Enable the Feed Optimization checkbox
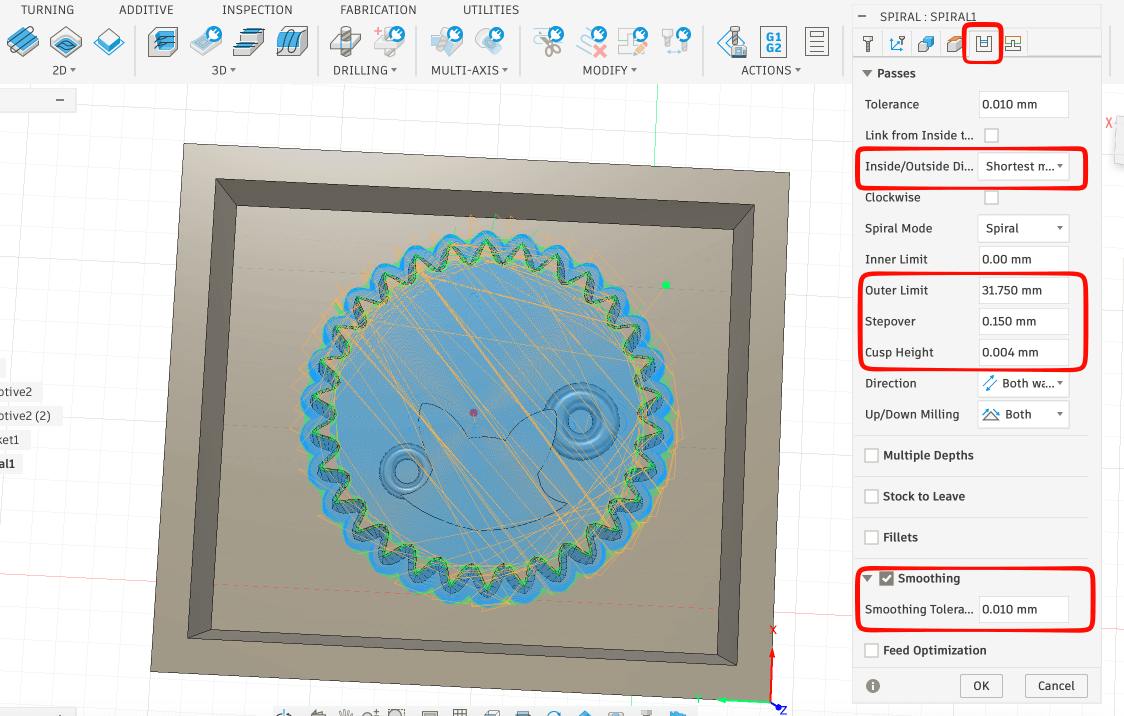The image size is (1124, 716). 872,651
